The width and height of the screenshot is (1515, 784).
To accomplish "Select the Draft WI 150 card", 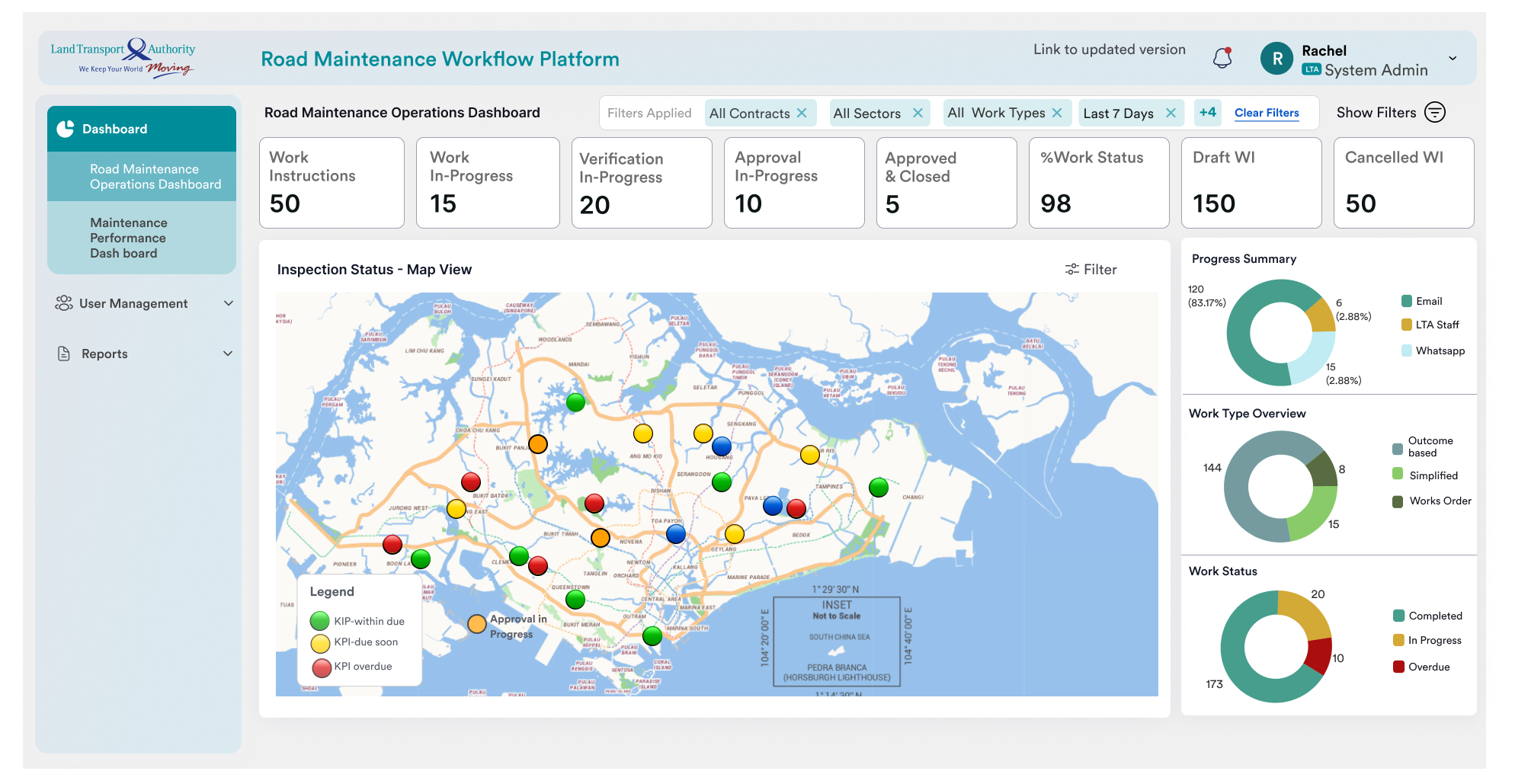I will (1251, 183).
